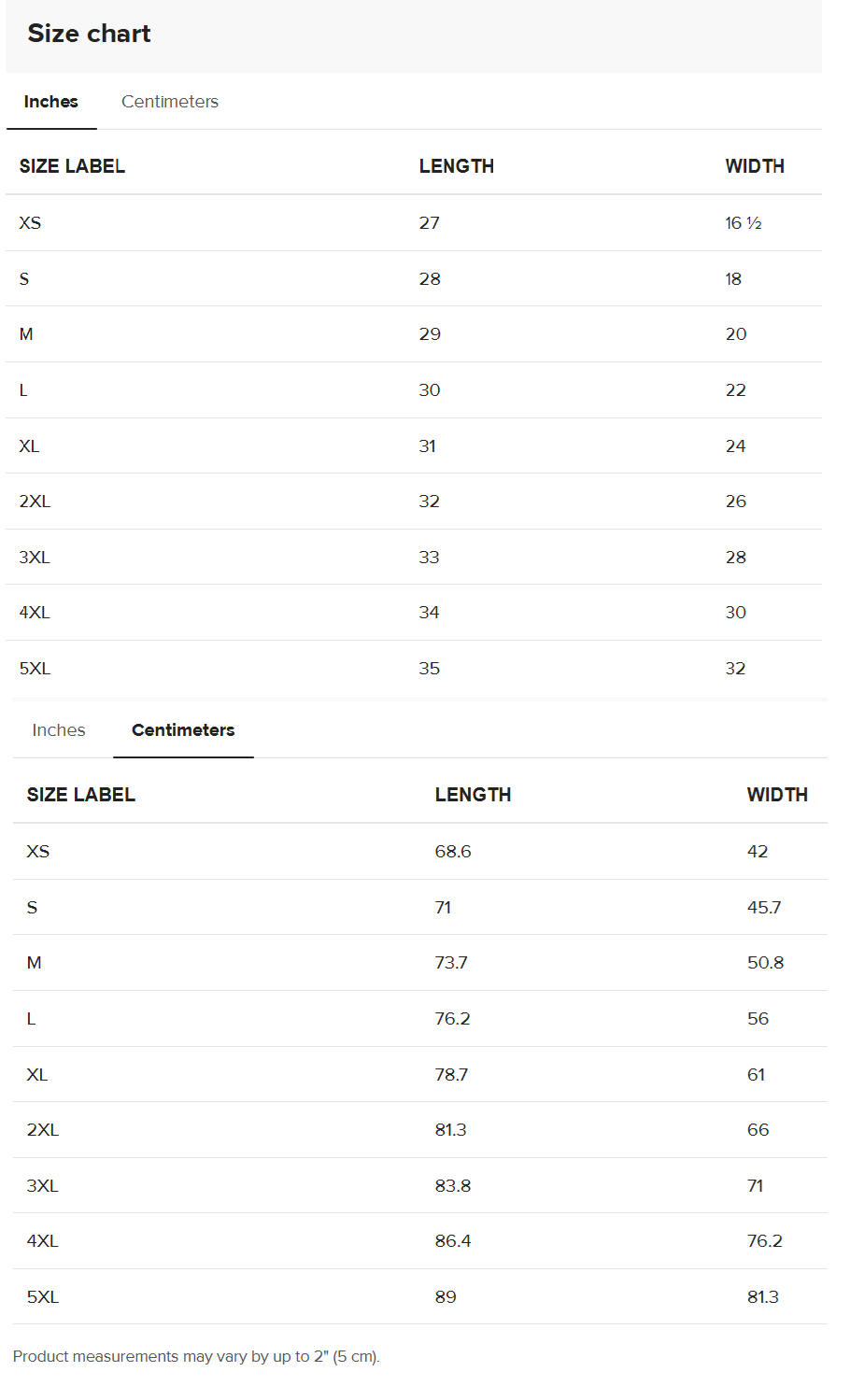The image size is (850, 1400).
Task: Click SIZE LABEL header in the inches table
Action: coord(72,166)
